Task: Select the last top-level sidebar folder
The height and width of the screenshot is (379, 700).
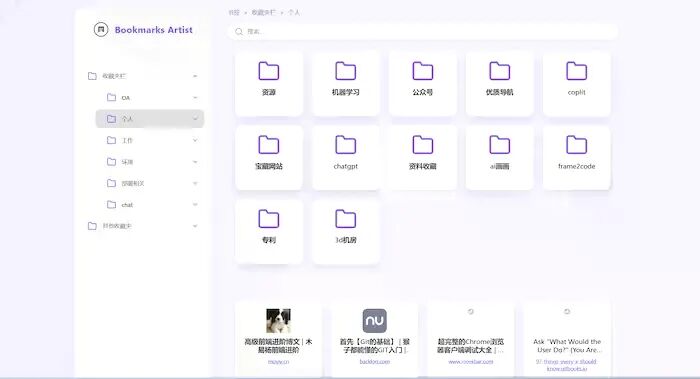Action: [143, 226]
